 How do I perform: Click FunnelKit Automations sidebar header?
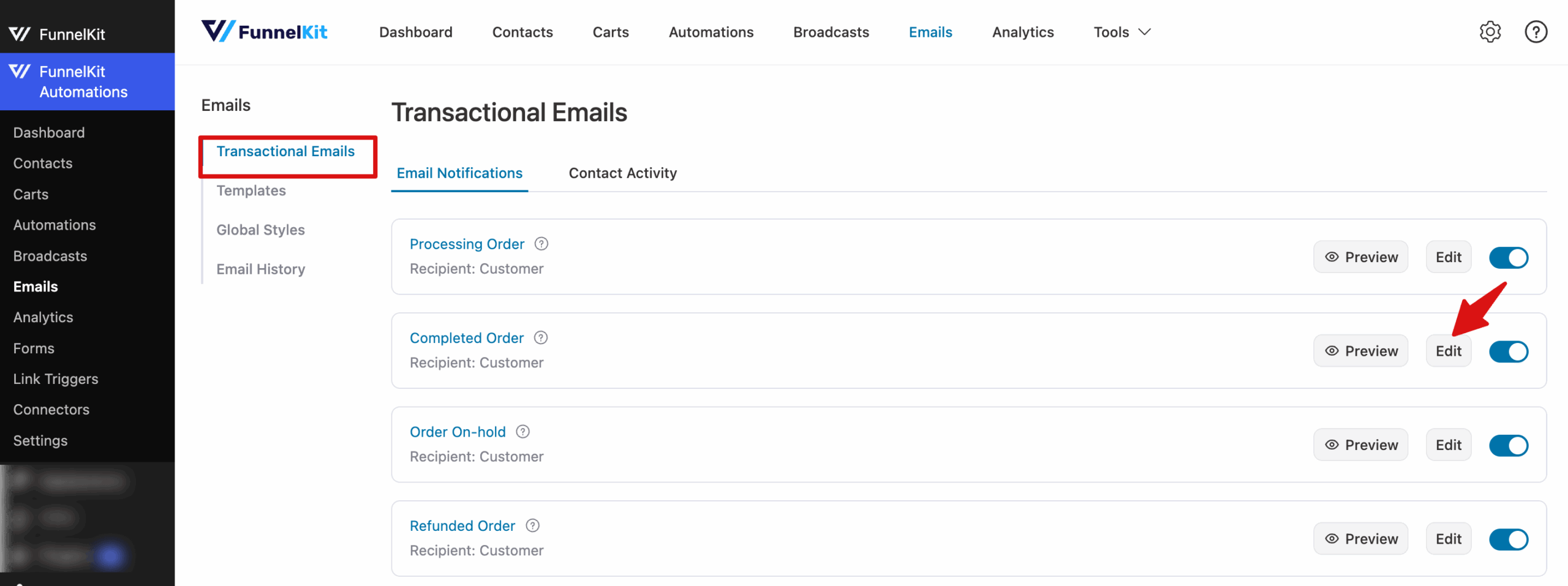point(87,81)
